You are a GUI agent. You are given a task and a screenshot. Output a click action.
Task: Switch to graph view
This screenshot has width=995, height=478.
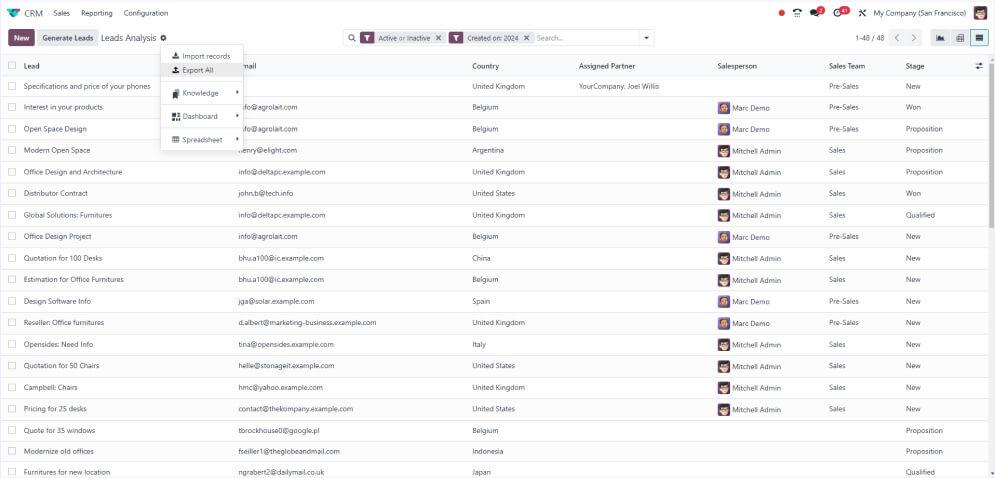pyautogui.click(x=940, y=38)
